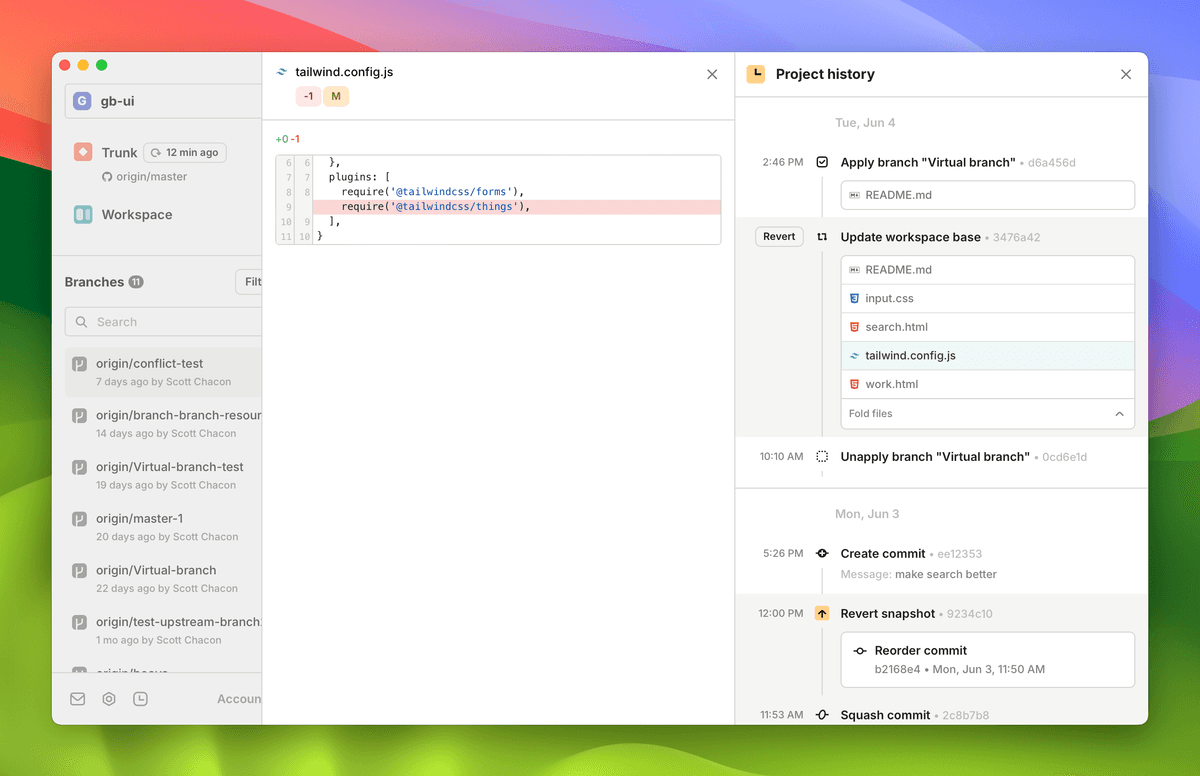Click the orange Revert snapshot arrow icon
The height and width of the screenshot is (776, 1200).
822,613
